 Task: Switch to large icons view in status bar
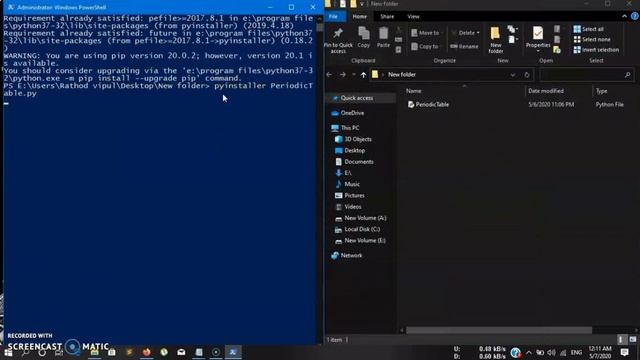coord(633,340)
